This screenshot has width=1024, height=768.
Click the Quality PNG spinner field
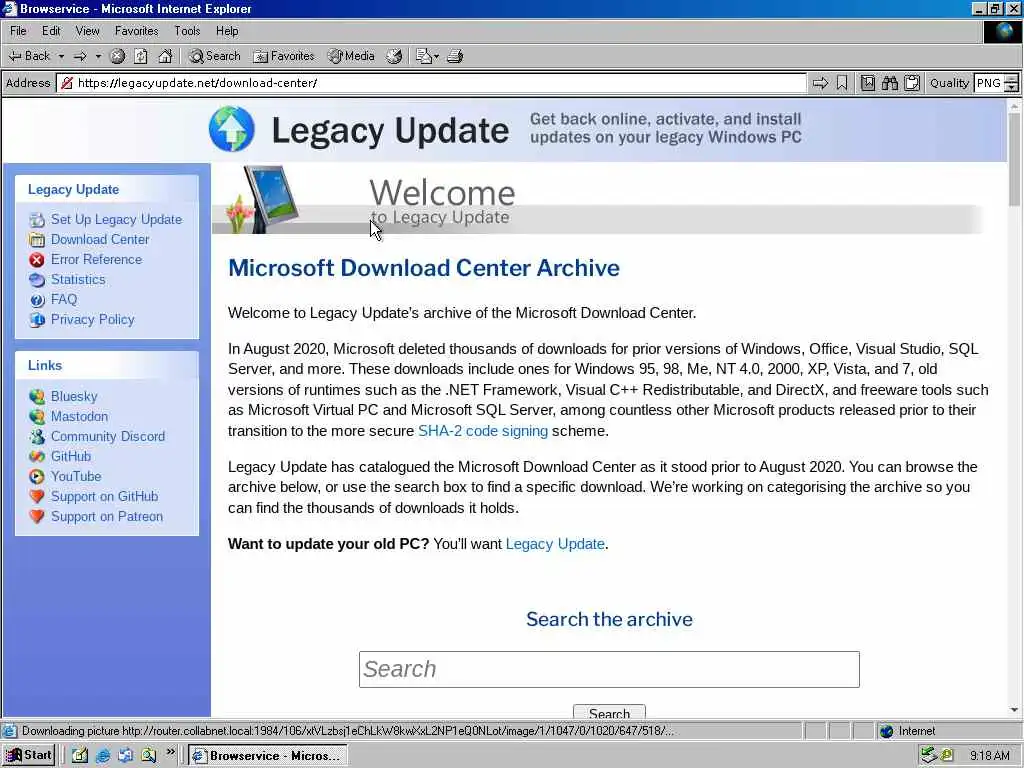(x=988, y=83)
